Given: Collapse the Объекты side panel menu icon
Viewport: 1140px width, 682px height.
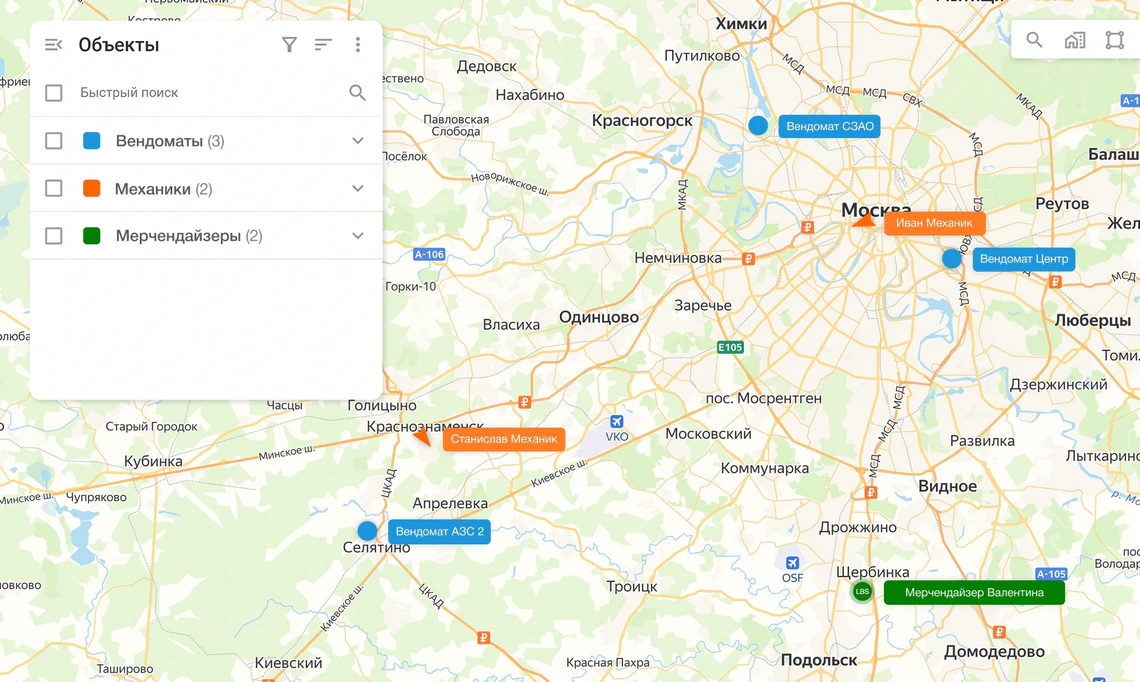Looking at the screenshot, I should click(x=54, y=45).
